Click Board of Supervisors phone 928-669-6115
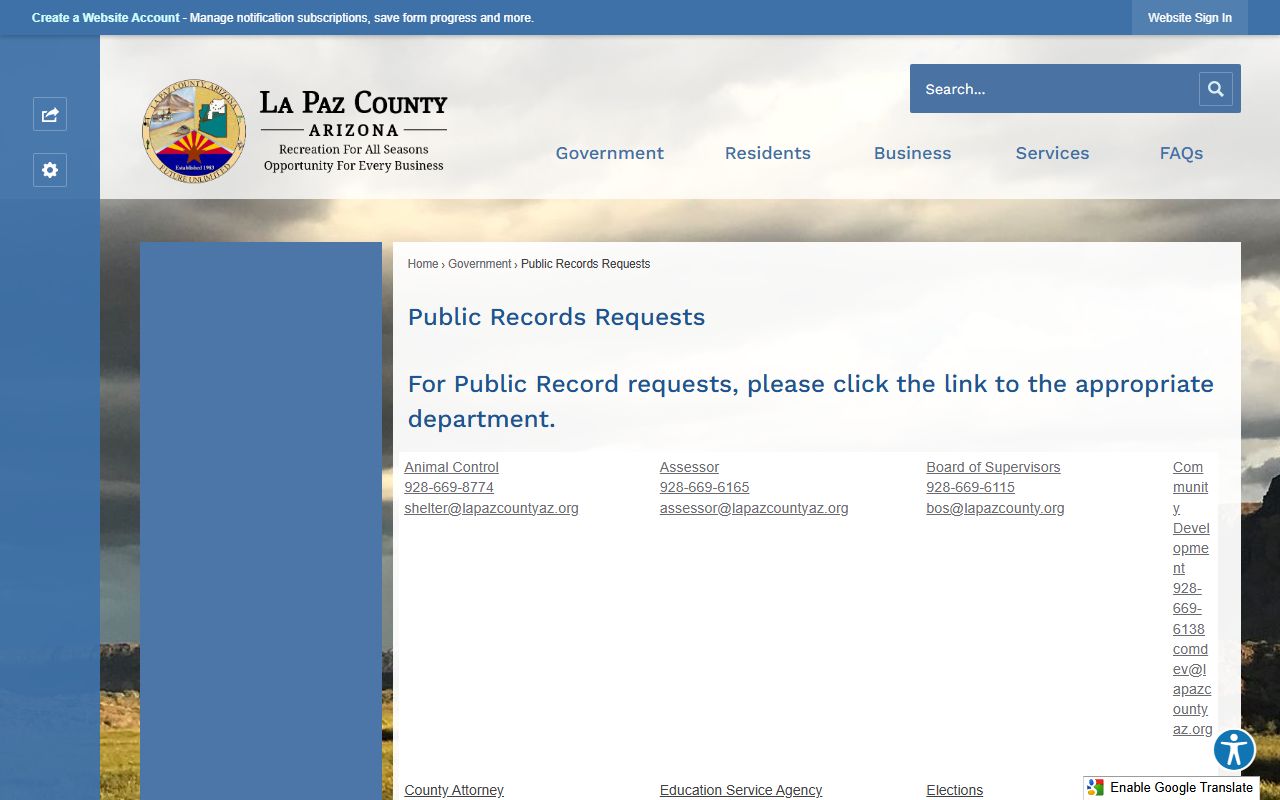This screenshot has height=800, width=1280. click(x=970, y=487)
